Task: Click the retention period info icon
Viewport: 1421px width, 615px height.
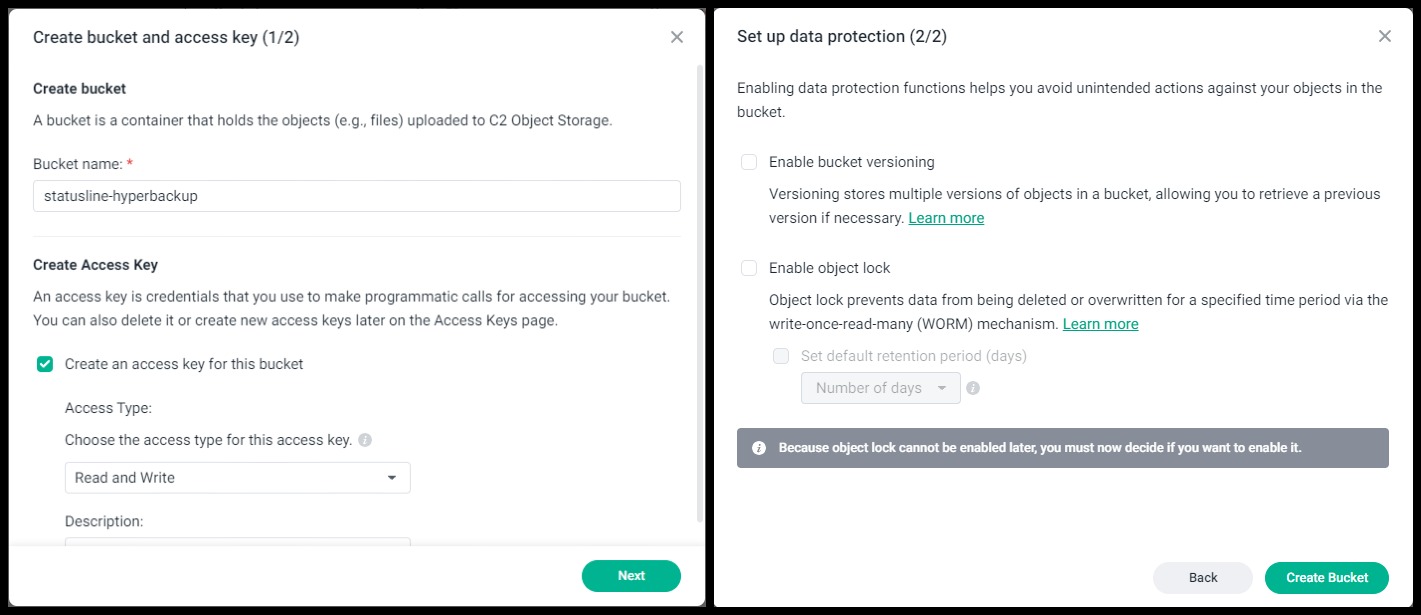Action: [973, 388]
